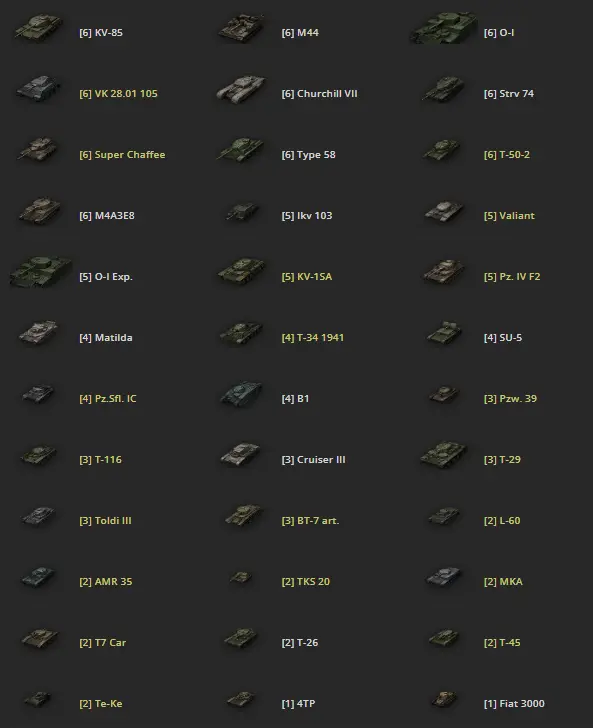Select the O-I heavy tank icon
Viewport: 593px width, 728px height.
coord(443,28)
